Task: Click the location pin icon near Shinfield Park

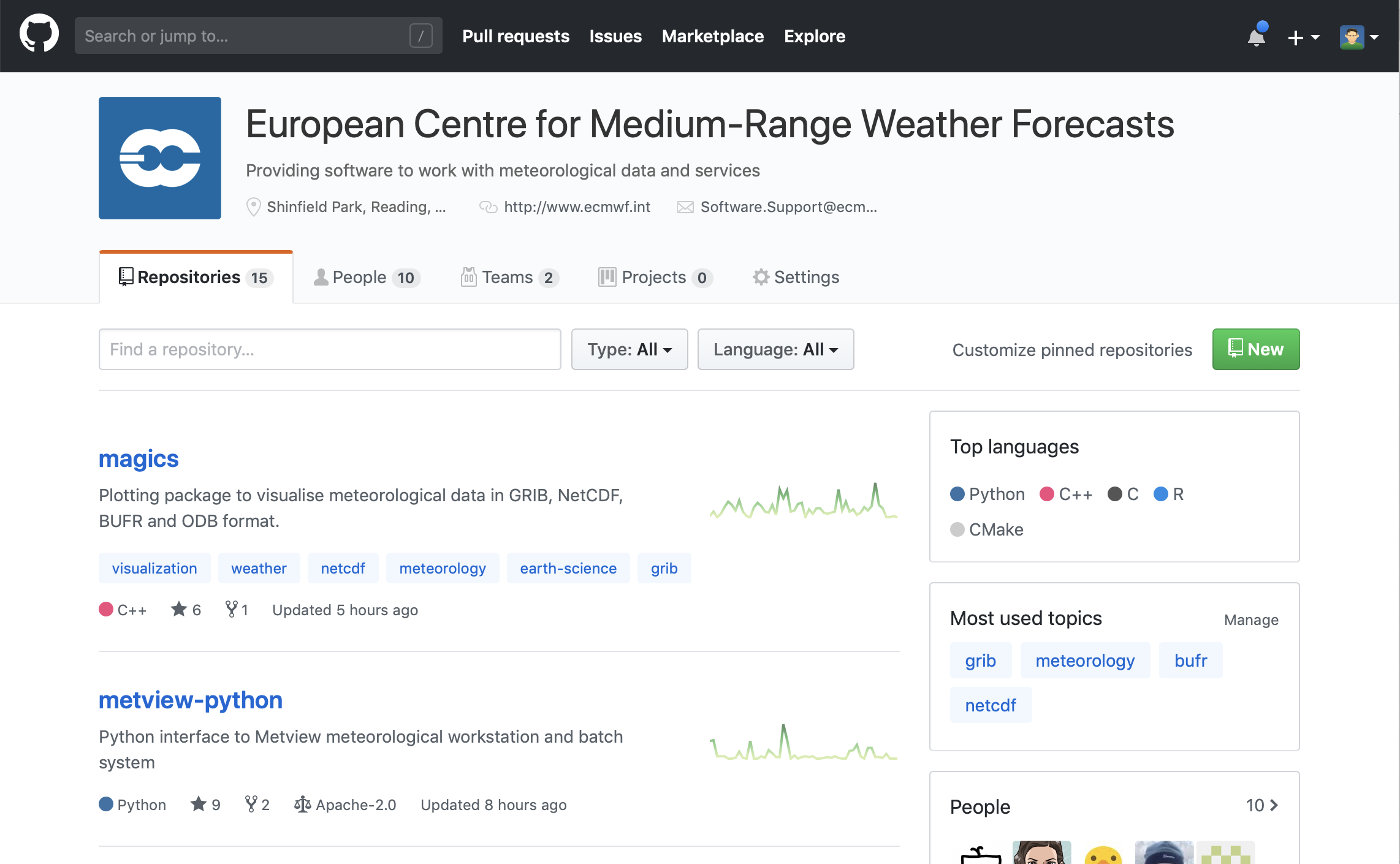Action: [253, 207]
